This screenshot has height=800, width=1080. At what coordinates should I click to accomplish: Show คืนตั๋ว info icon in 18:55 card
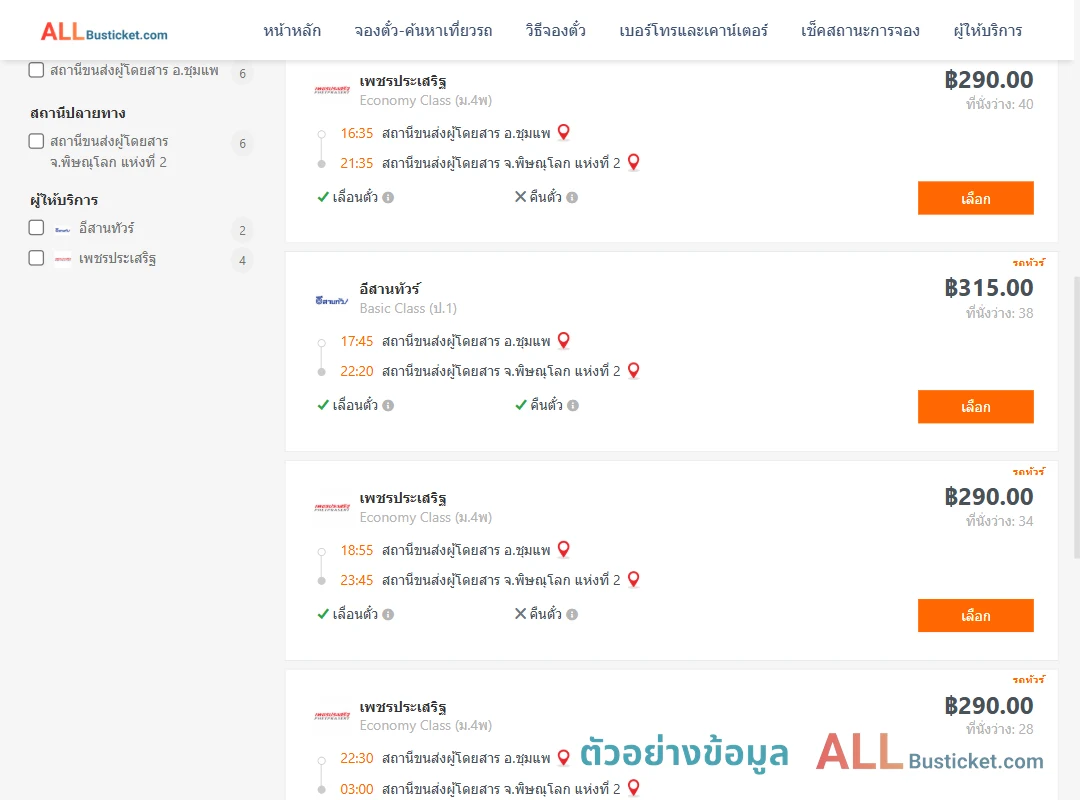572,615
